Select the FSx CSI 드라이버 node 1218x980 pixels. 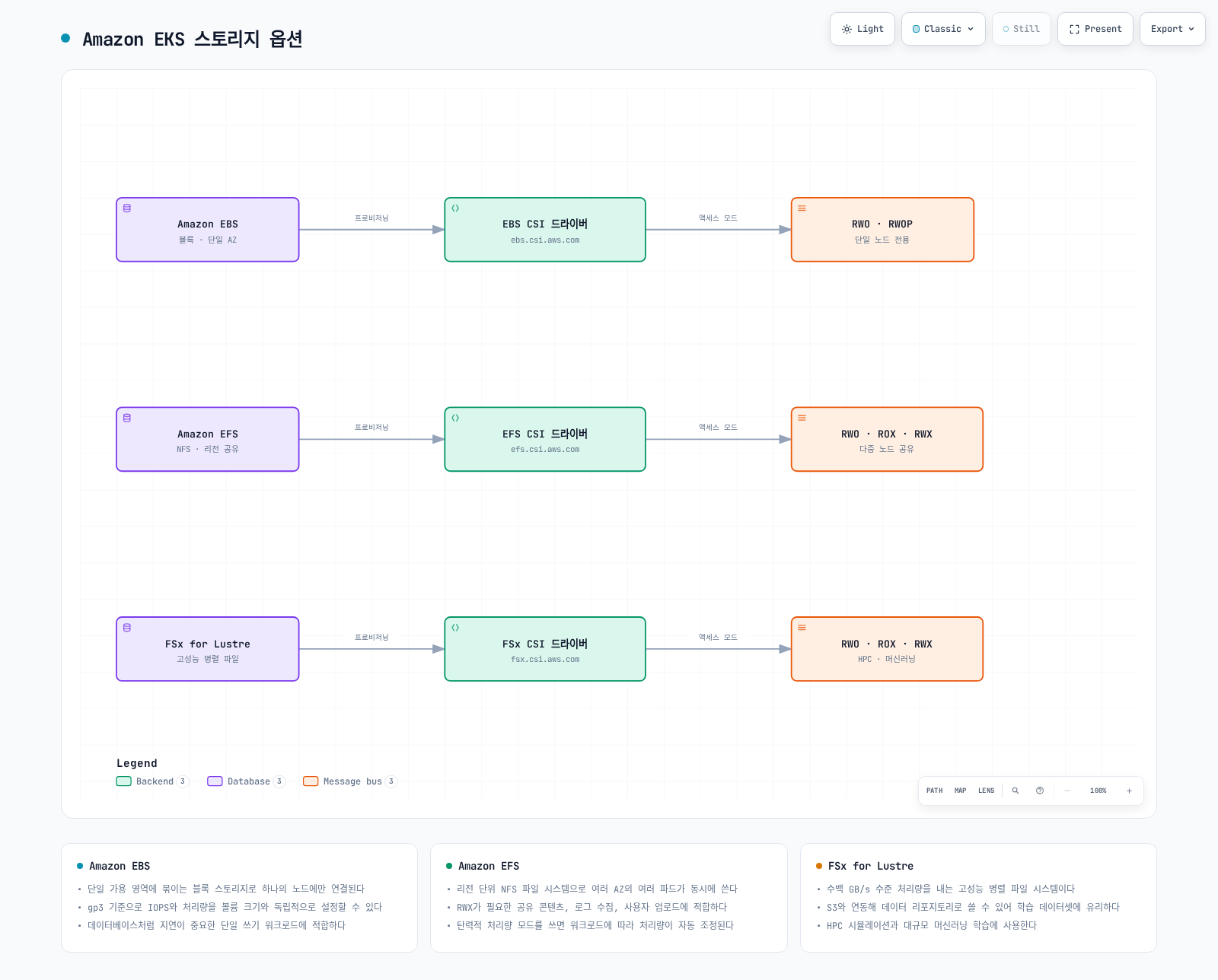[545, 649]
